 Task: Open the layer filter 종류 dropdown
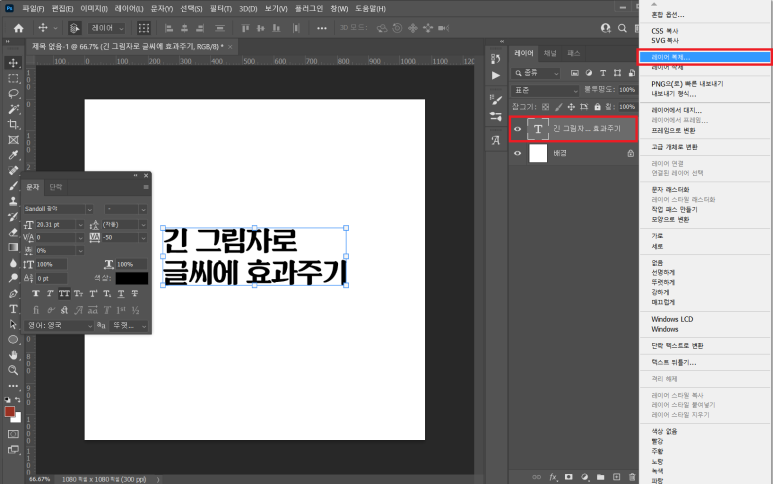pos(536,73)
